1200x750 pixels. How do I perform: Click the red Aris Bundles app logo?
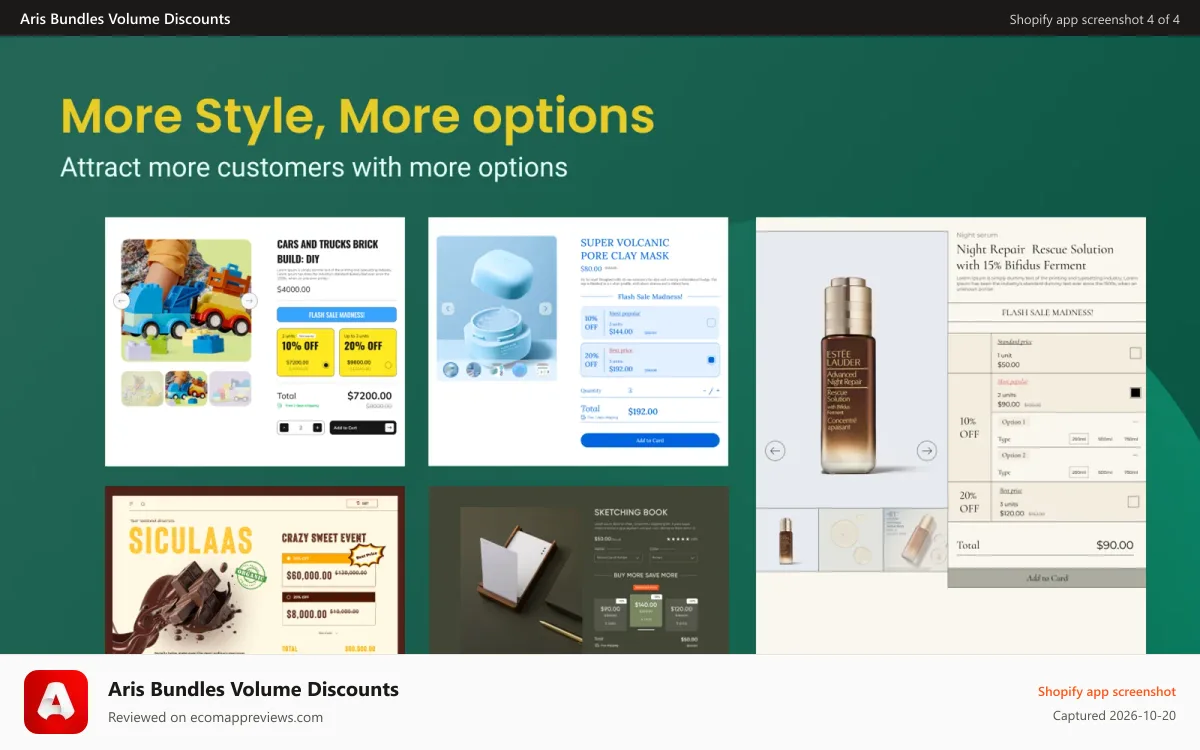[56, 702]
